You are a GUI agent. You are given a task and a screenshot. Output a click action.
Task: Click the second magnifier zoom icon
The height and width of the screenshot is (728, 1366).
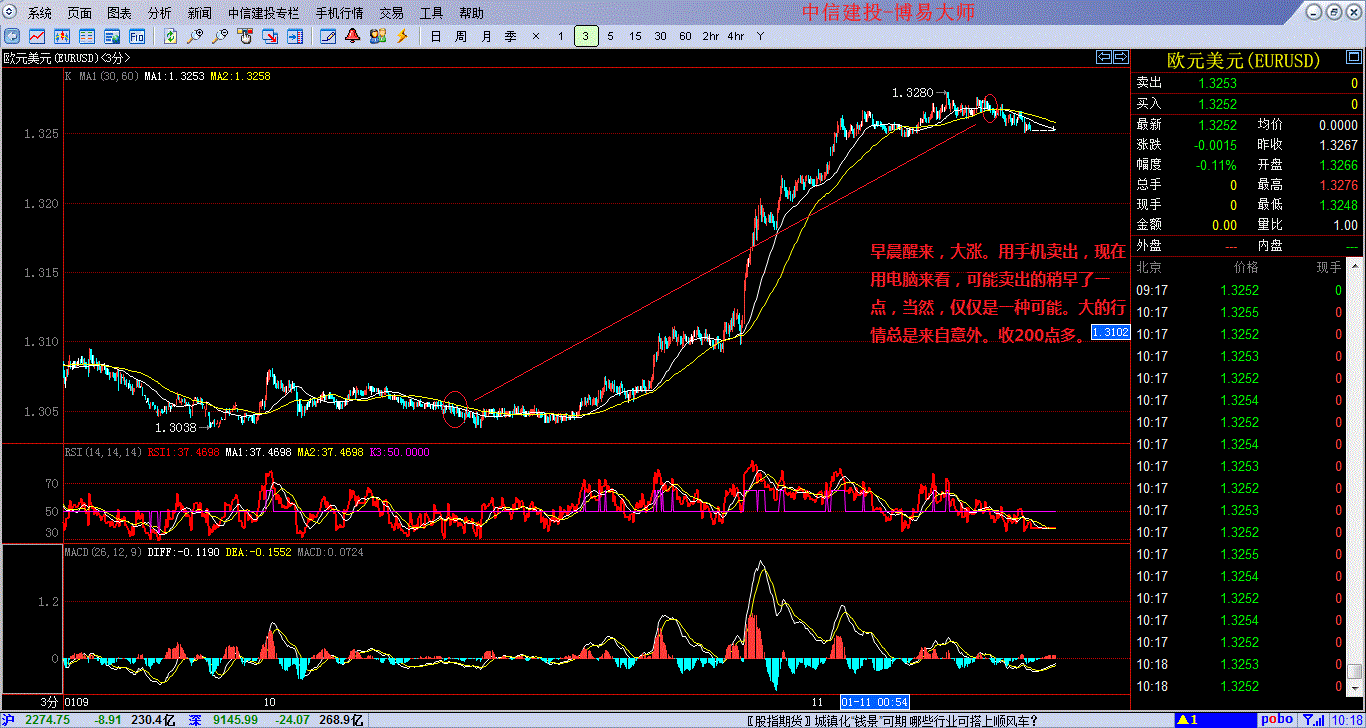[x=220, y=36]
